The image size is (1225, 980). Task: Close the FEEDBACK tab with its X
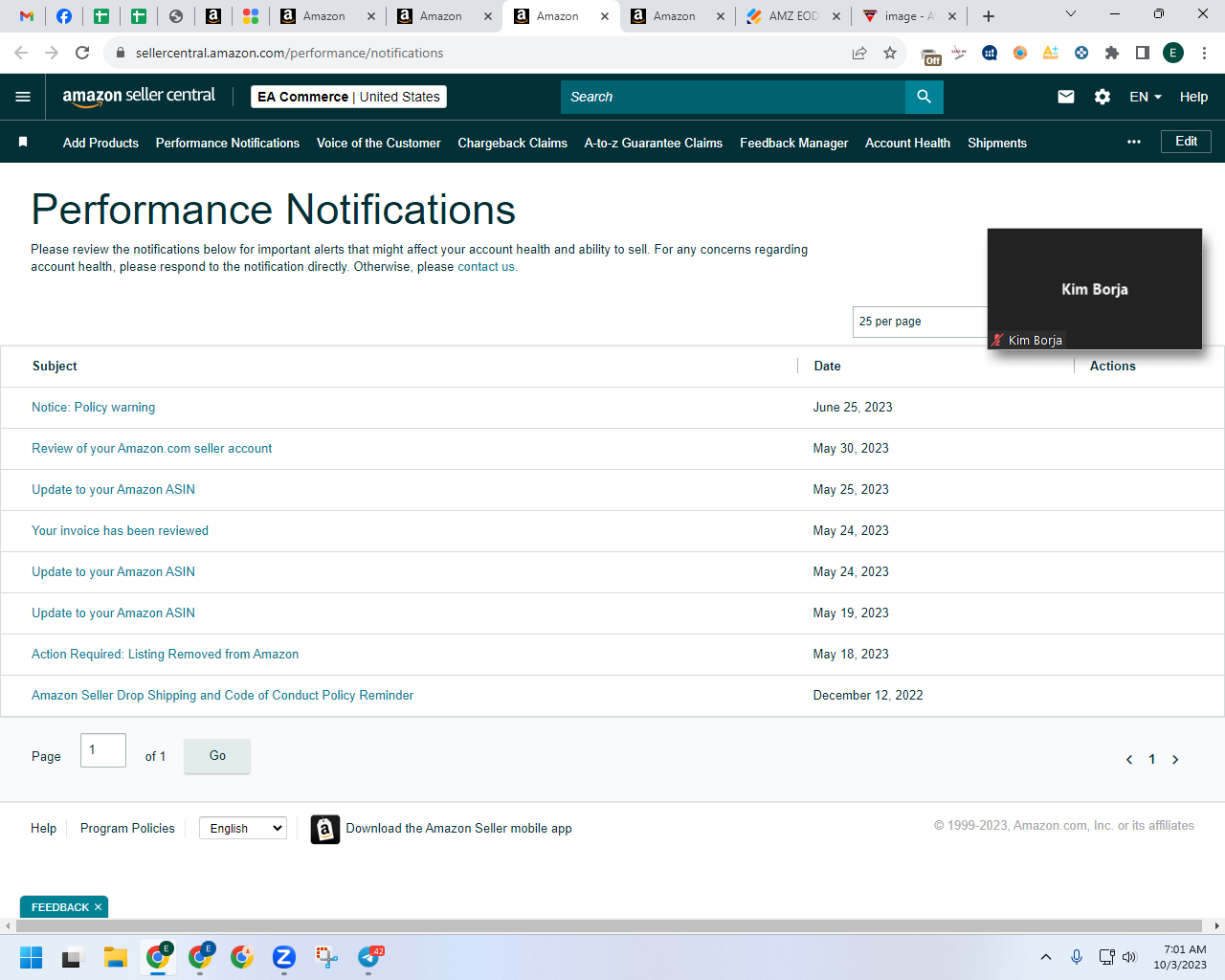click(98, 907)
